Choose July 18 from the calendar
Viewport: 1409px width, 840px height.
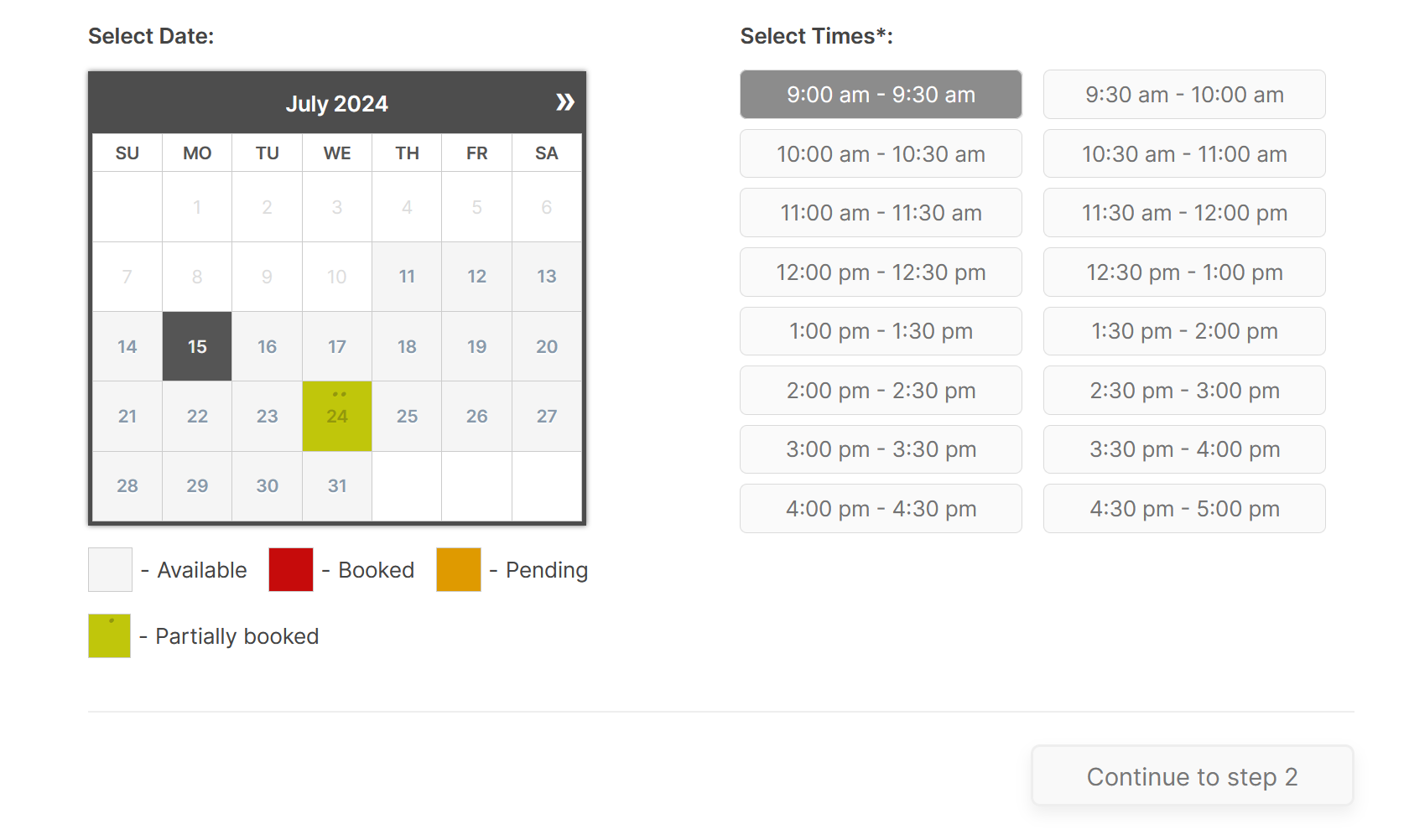click(x=407, y=346)
